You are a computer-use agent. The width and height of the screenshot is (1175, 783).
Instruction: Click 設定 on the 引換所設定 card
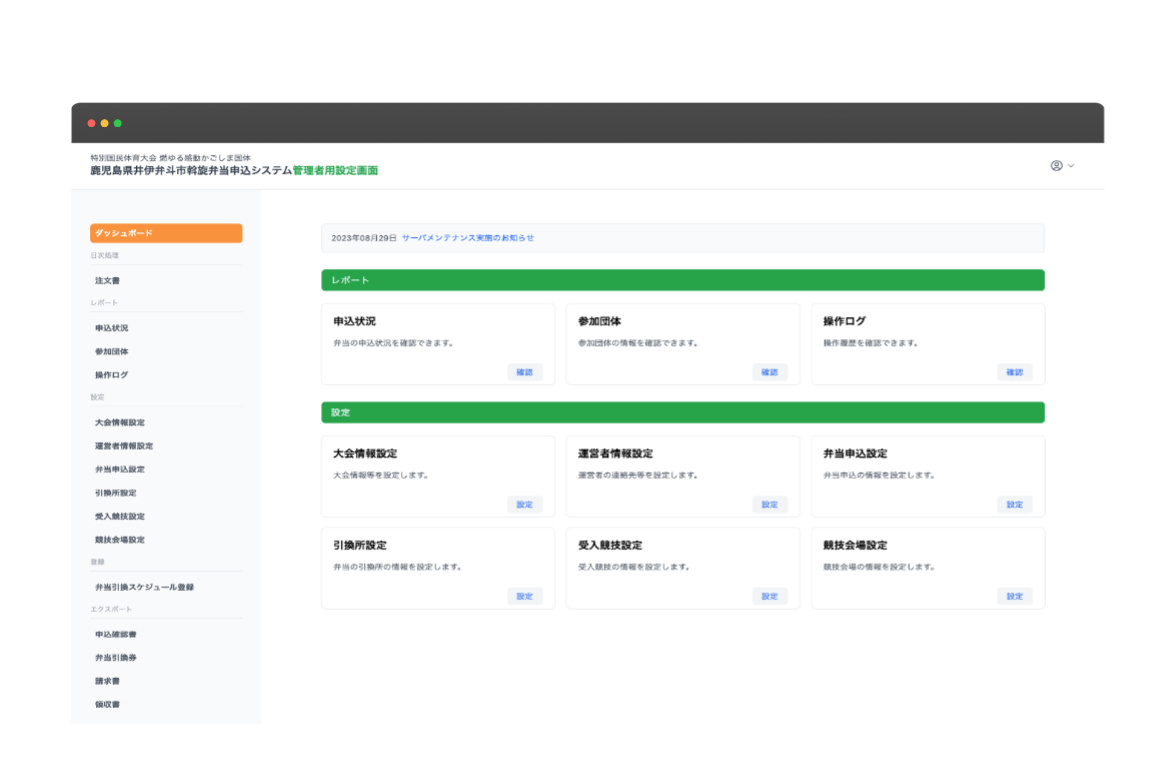tap(525, 595)
